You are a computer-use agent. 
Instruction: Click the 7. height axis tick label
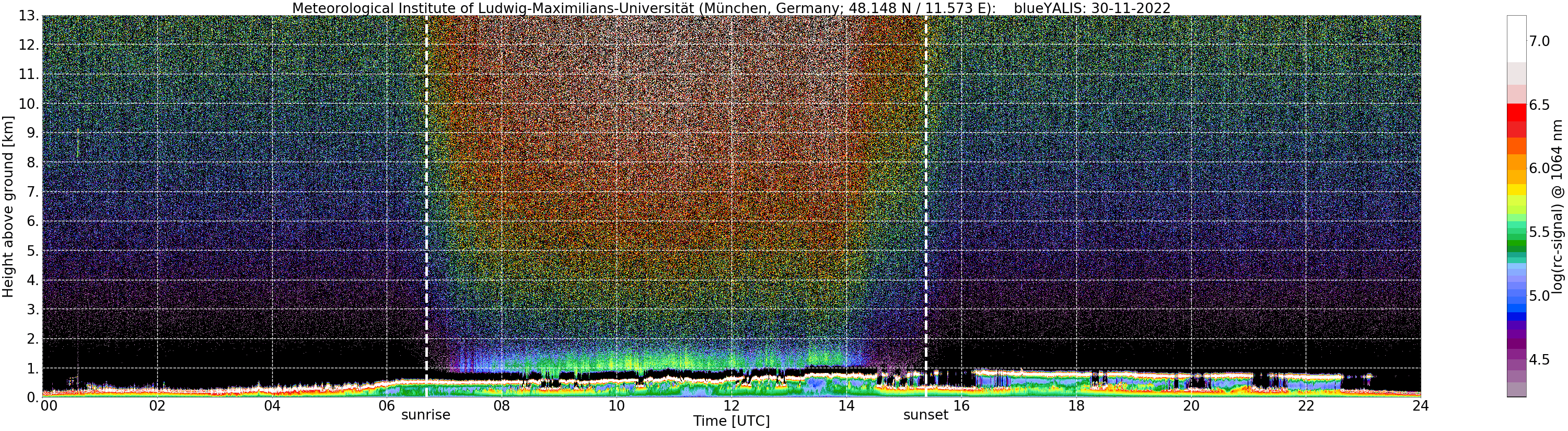32,192
